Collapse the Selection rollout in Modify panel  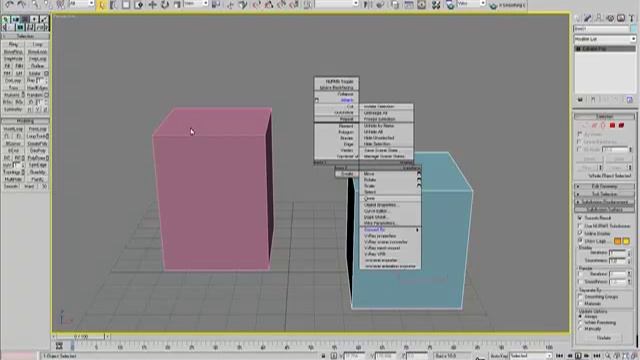[x=605, y=116]
